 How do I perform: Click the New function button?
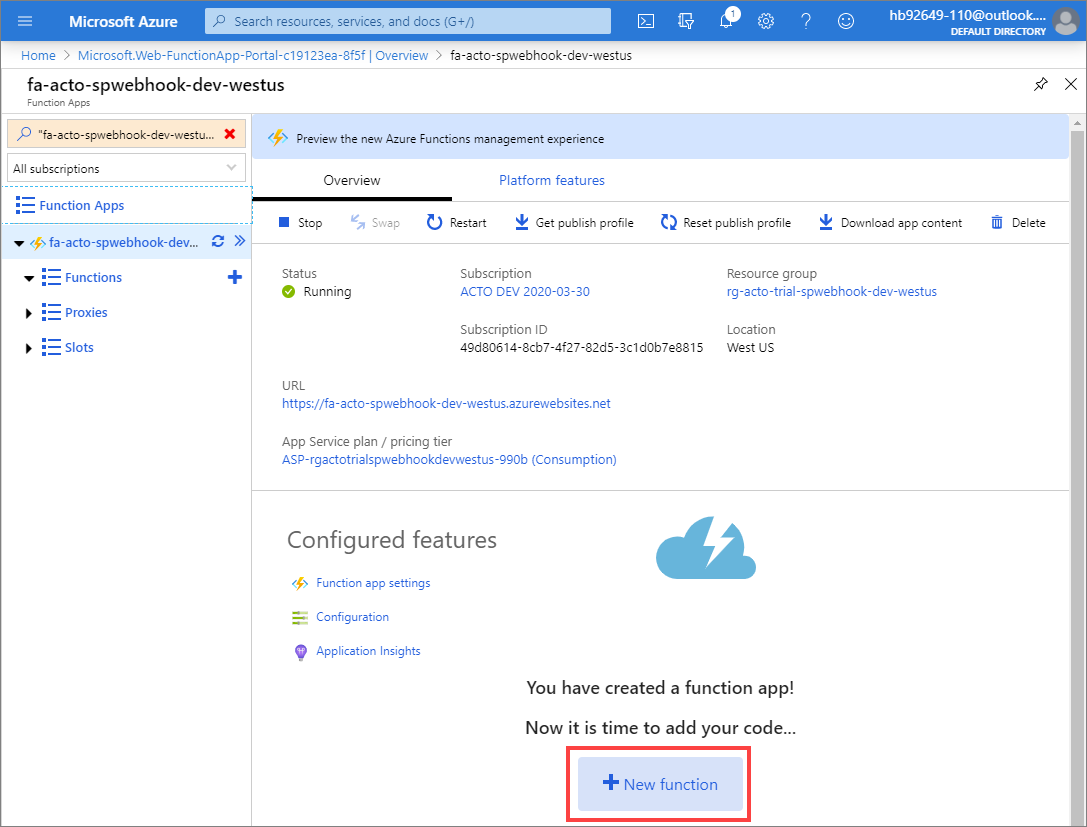(660, 784)
